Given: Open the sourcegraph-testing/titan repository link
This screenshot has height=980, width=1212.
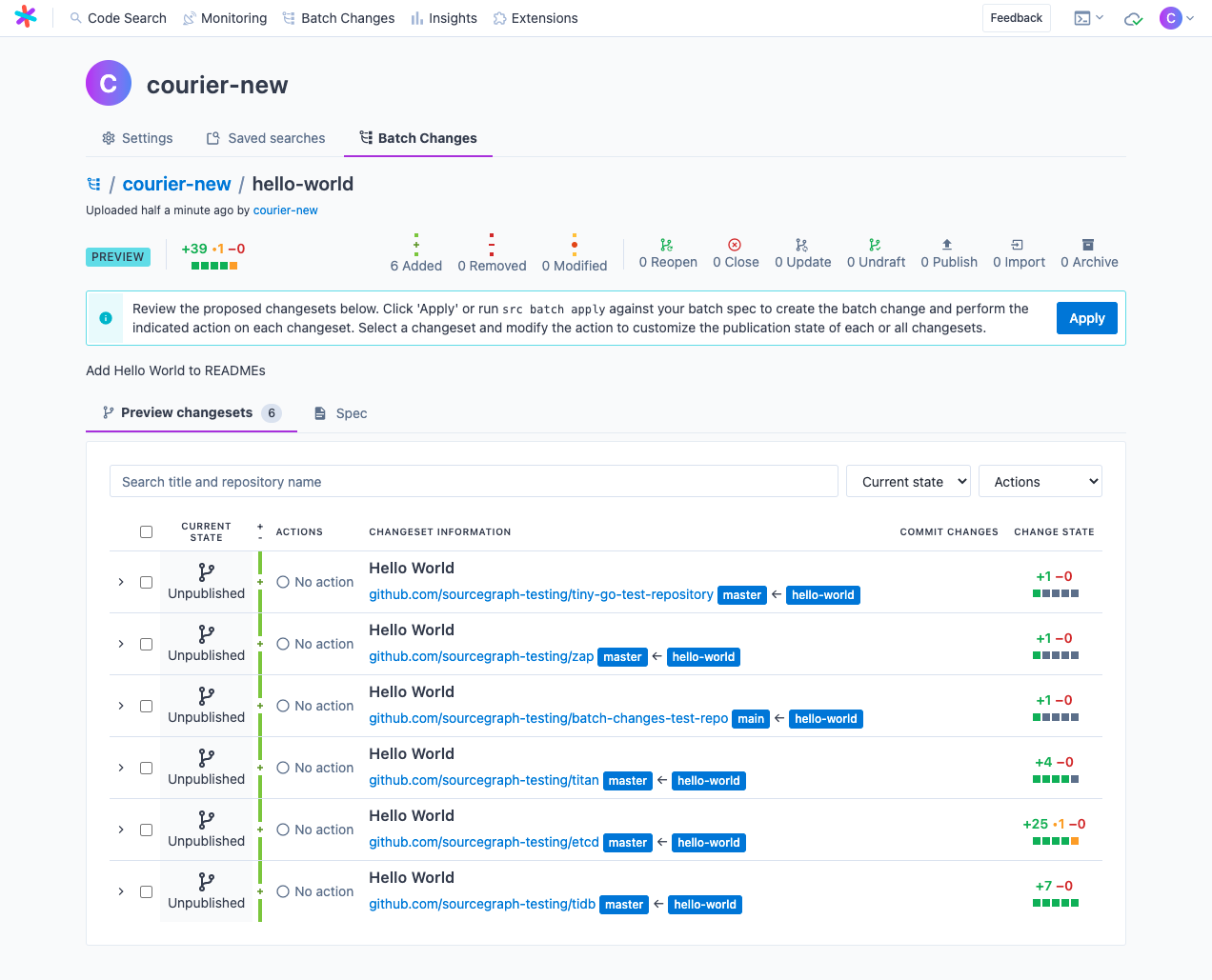Looking at the screenshot, I should 483,780.
